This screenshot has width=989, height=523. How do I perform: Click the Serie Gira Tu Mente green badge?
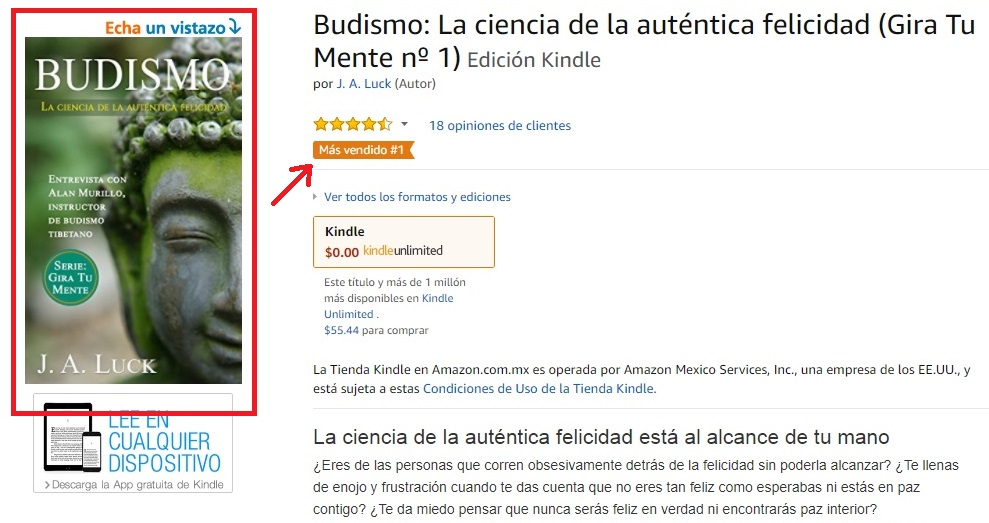click(x=70, y=278)
